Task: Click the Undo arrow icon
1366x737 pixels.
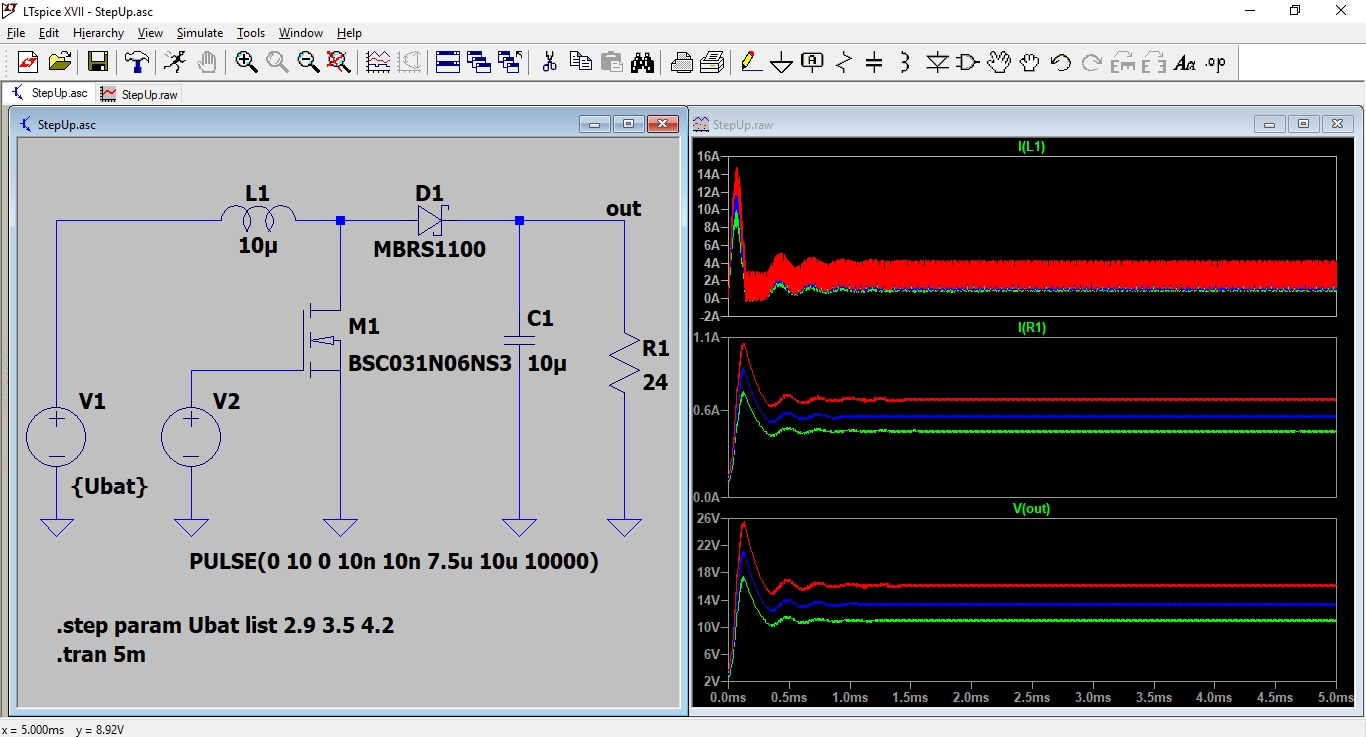Action: point(1061,62)
